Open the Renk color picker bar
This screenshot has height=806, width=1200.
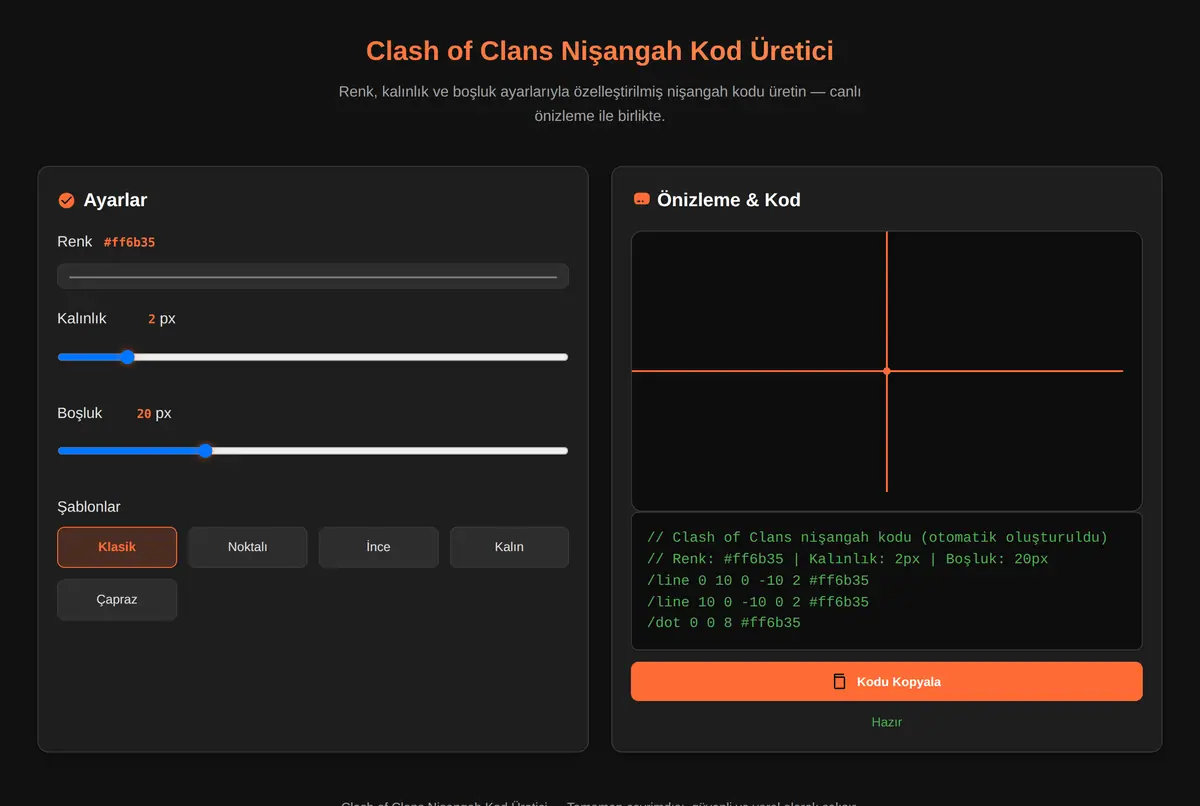click(313, 276)
